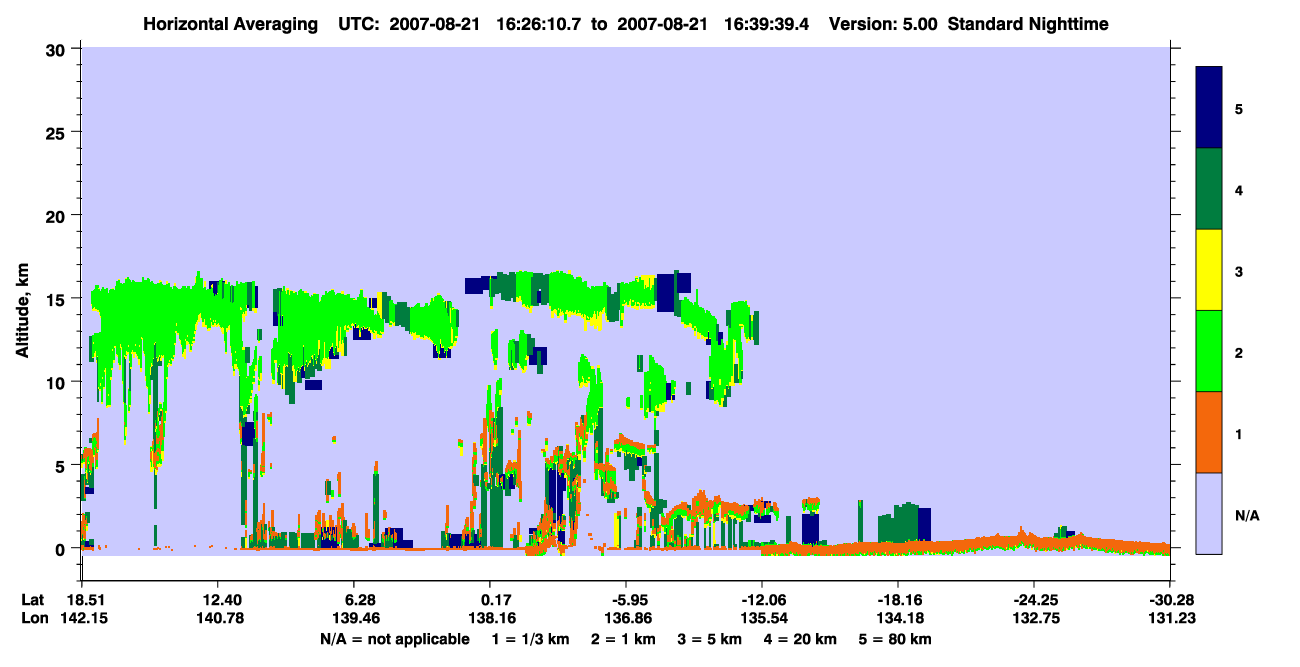
Task: Click the start time '16:26:10.7' in title
Action: tap(543, 23)
